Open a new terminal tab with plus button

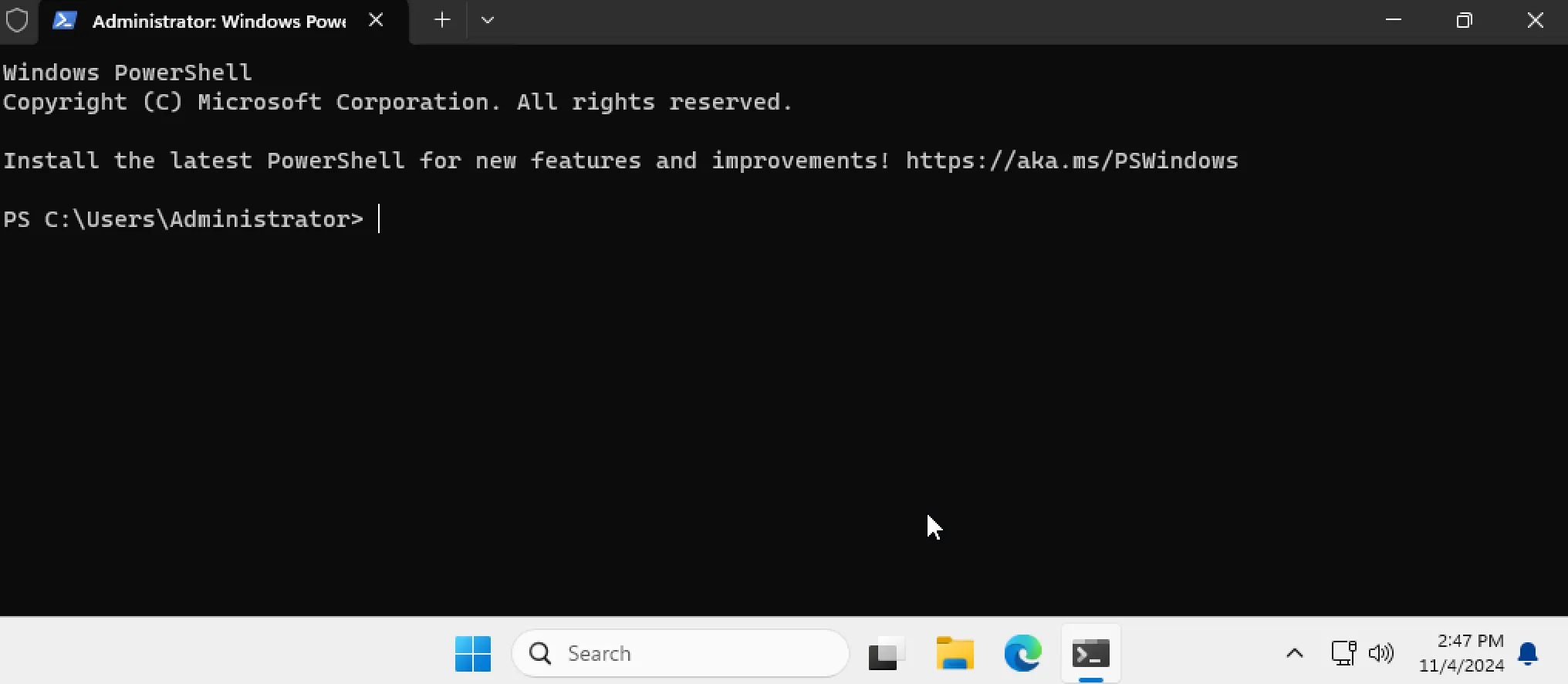point(442,20)
